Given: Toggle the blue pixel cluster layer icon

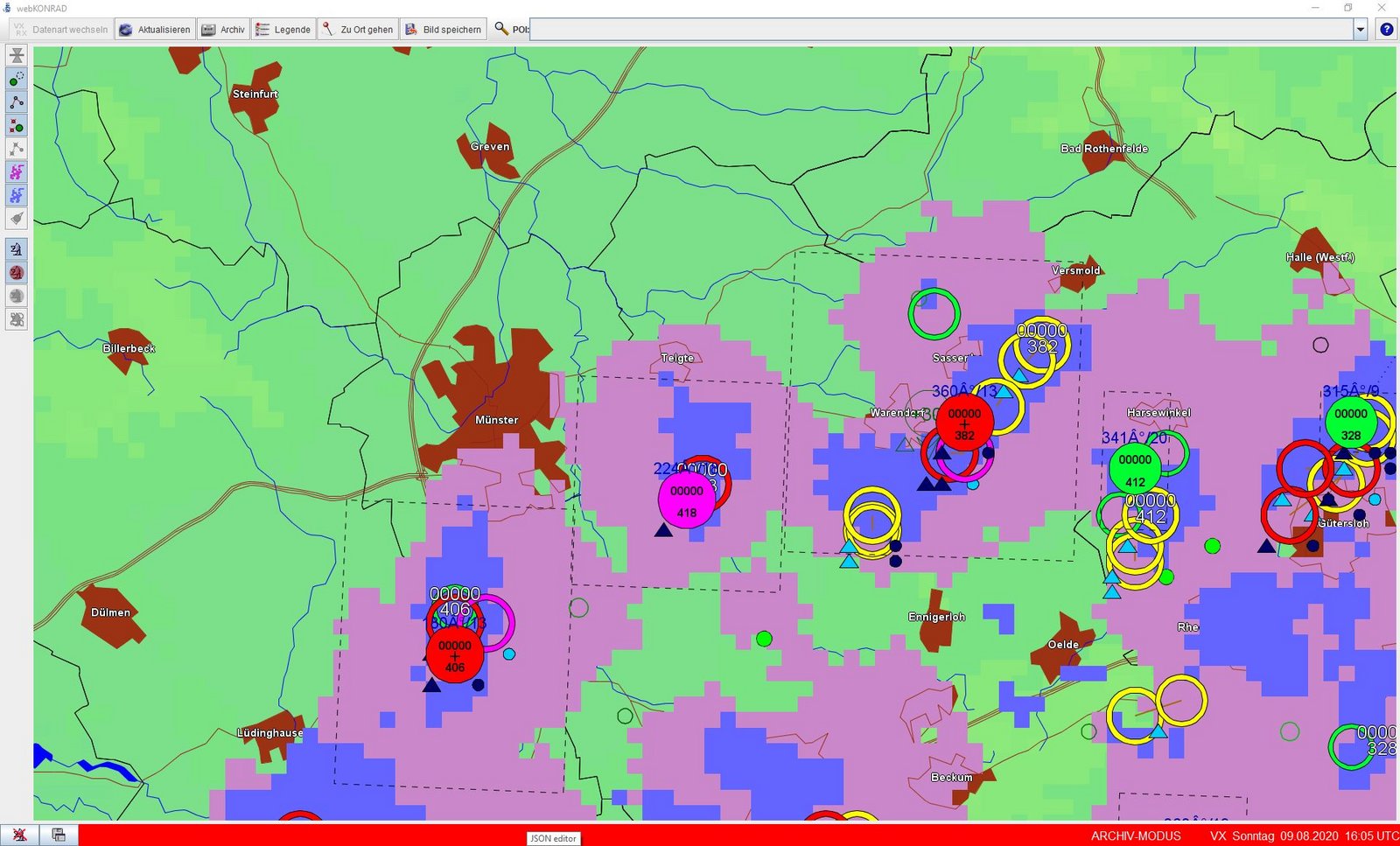Looking at the screenshot, I should 17,195.
